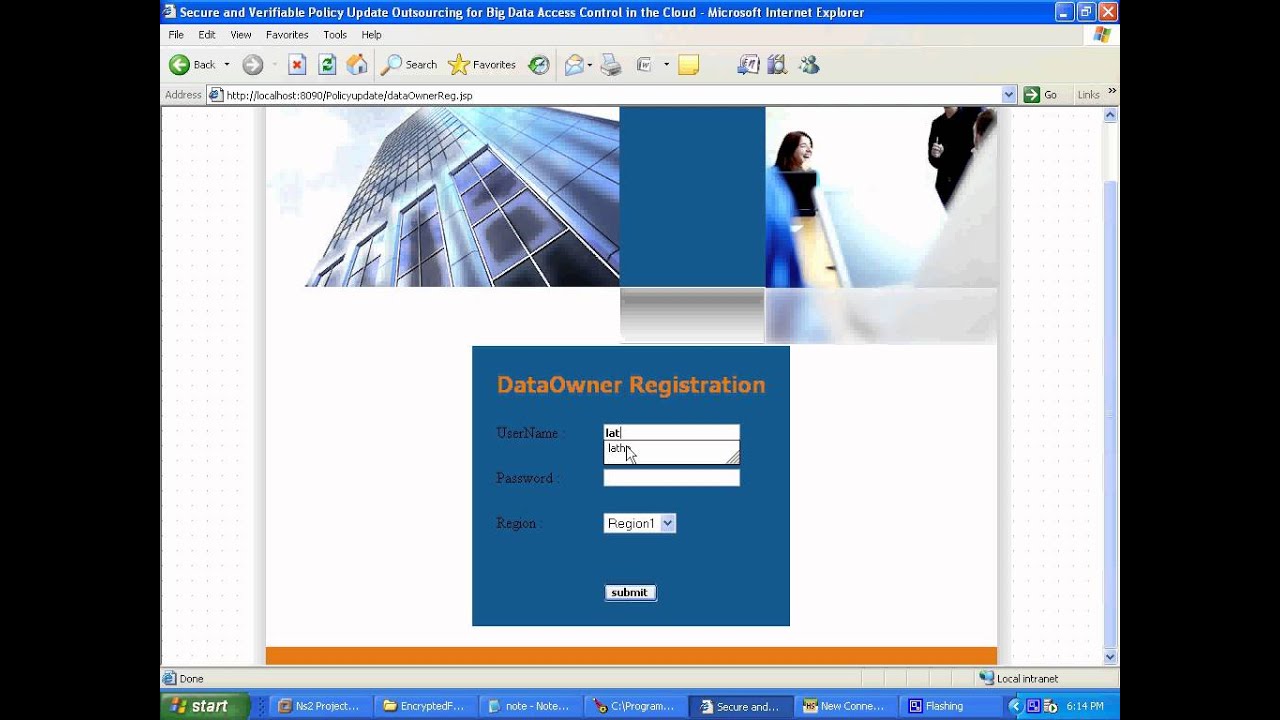Expand the Mail dropdown arrow
Screen dimensions: 1280x720
(x=590, y=65)
